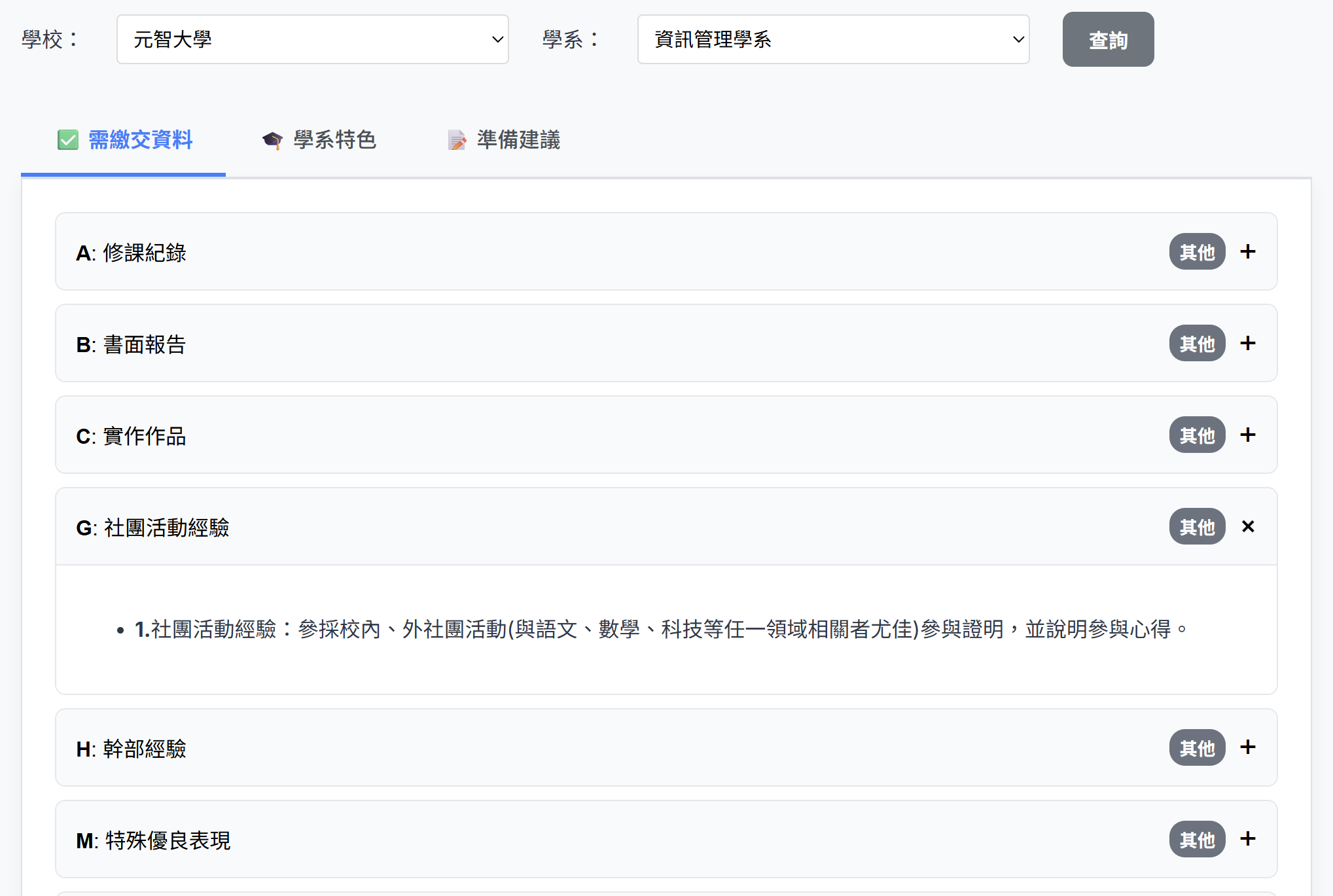
Task: Expand the 幹部經驗 section
Action: [1248, 747]
